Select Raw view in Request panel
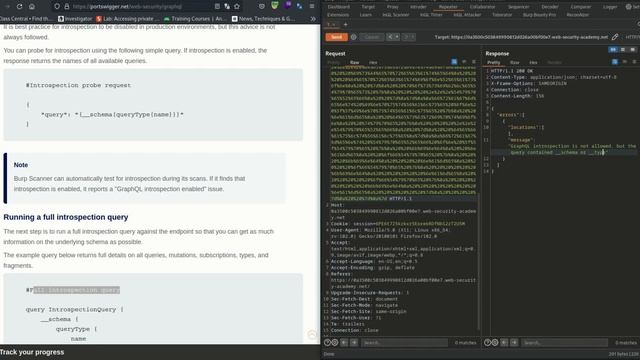Viewport: 640px width, 360px height. point(355,62)
